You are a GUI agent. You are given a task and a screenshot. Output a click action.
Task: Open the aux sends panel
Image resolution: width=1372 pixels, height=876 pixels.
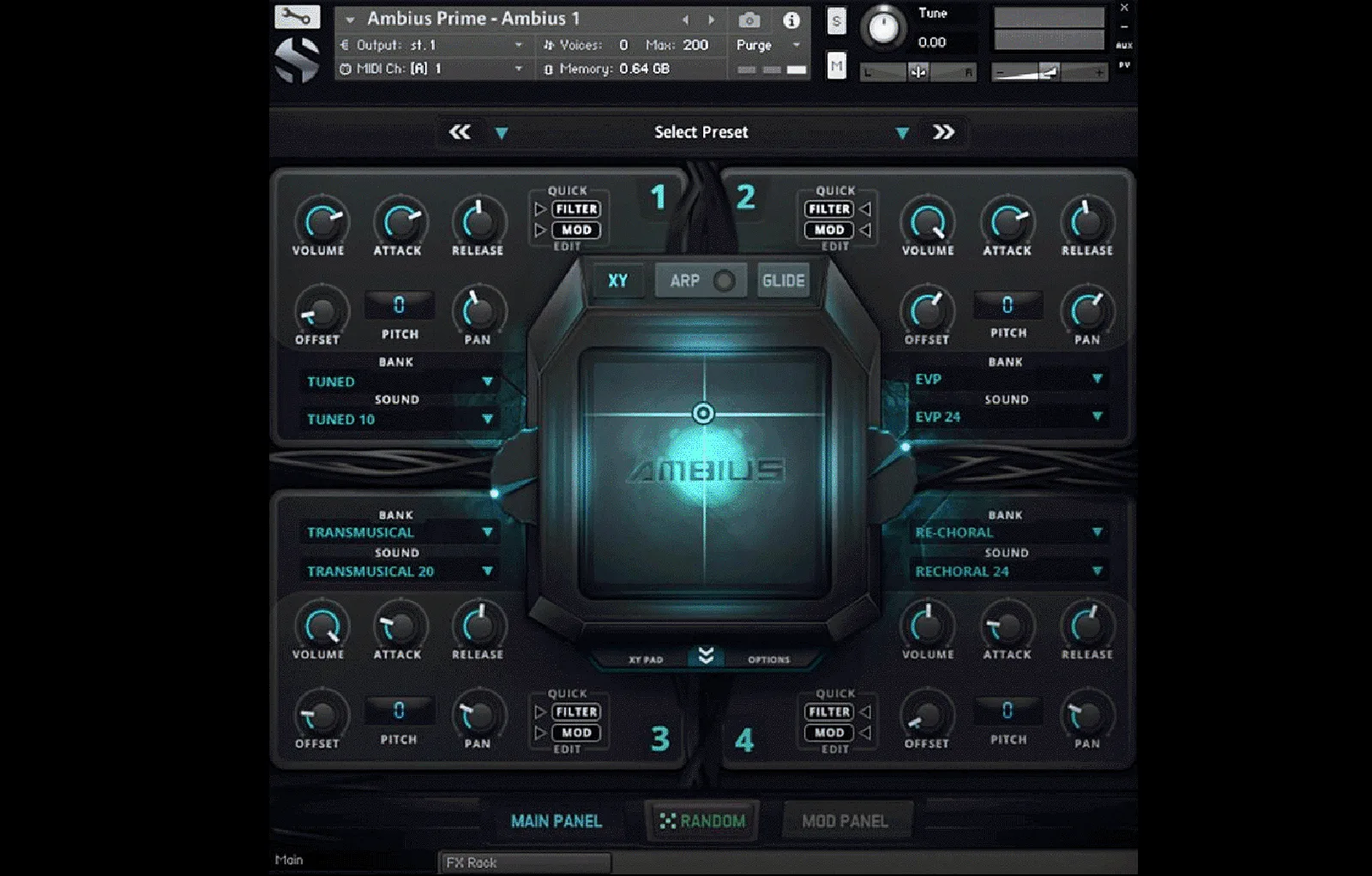1124,45
